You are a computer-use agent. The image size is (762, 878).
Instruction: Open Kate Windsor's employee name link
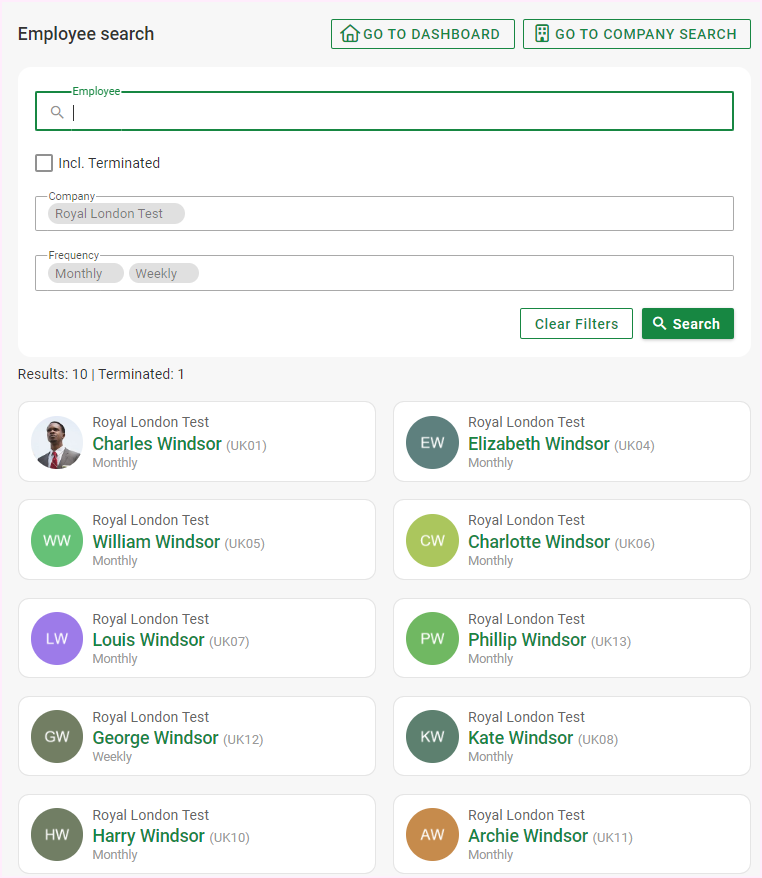(520, 738)
